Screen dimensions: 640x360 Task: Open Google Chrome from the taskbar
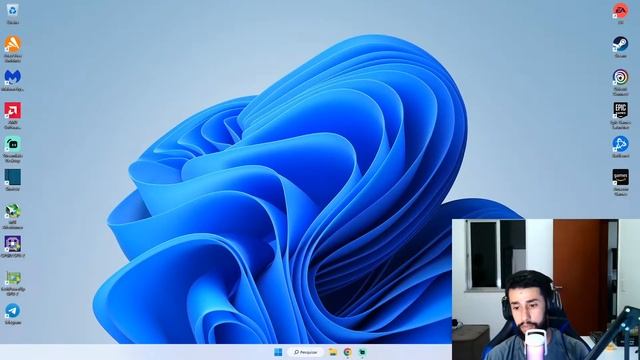click(x=348, y=352)
